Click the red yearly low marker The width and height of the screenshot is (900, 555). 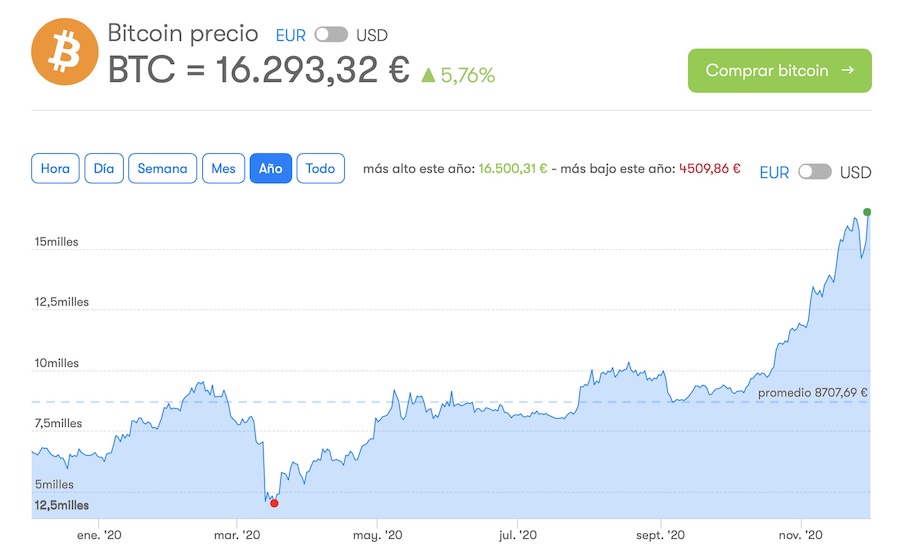point(275,503)
